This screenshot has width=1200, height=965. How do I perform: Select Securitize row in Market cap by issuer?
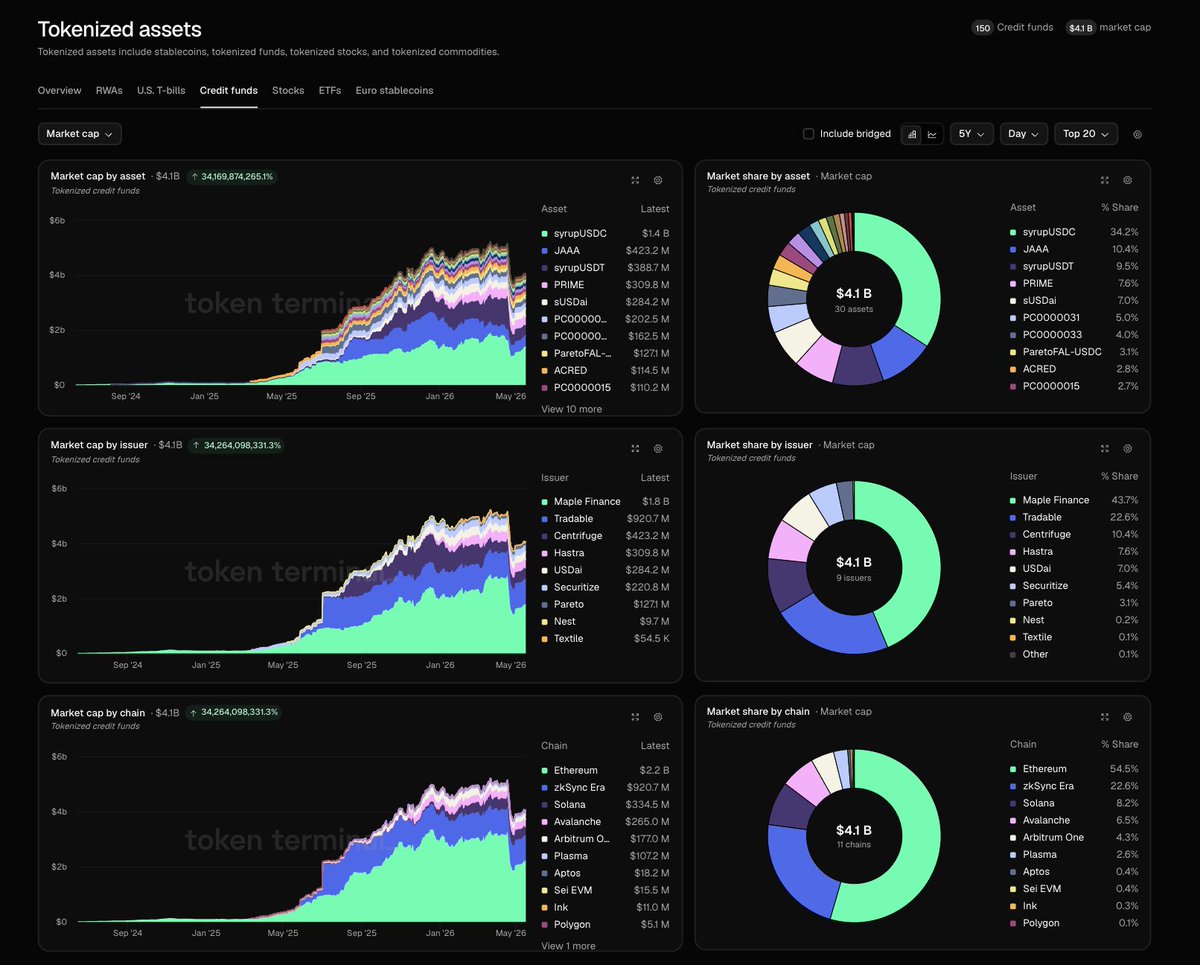pyautogui.click(x=605, y=587)
